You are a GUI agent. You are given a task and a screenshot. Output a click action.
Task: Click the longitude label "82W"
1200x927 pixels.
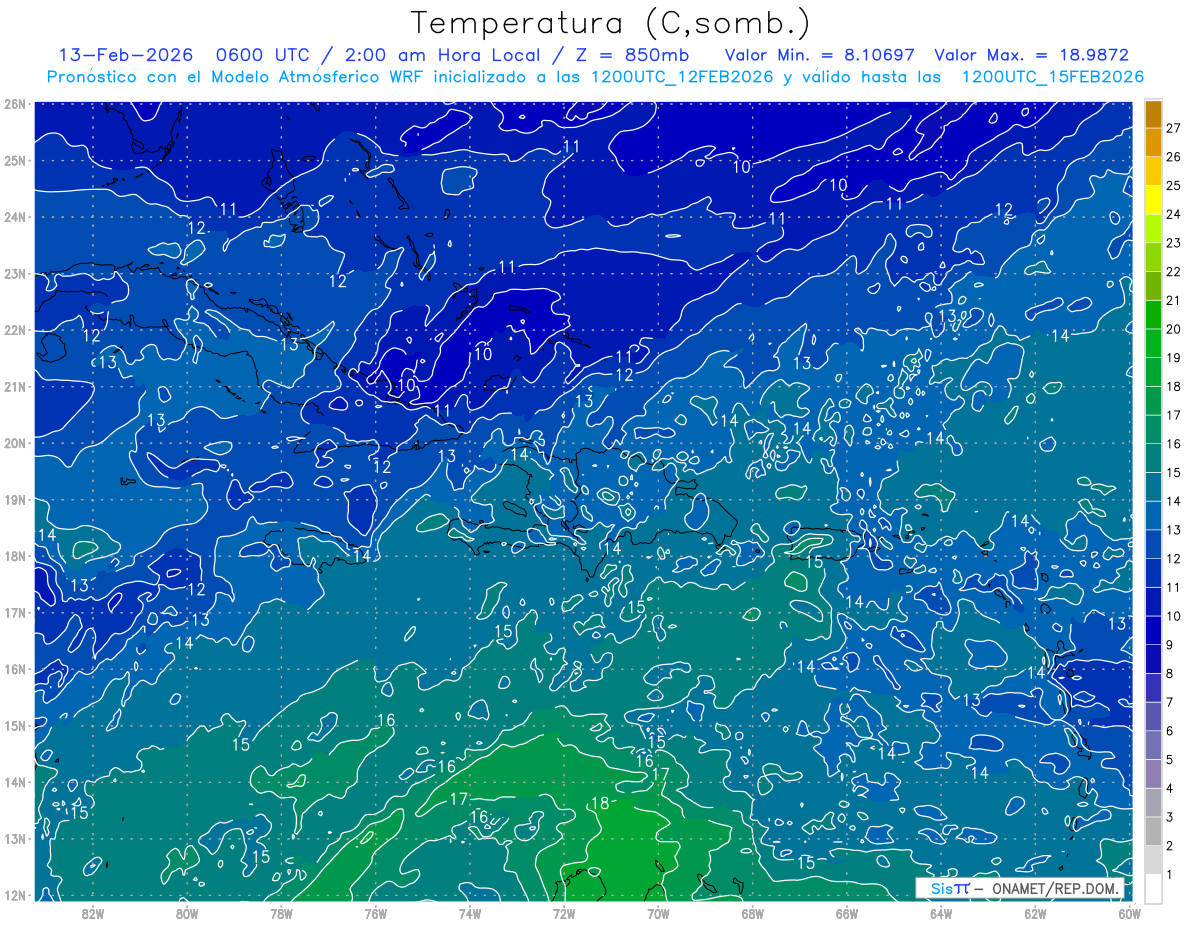[x=93, y=913]
